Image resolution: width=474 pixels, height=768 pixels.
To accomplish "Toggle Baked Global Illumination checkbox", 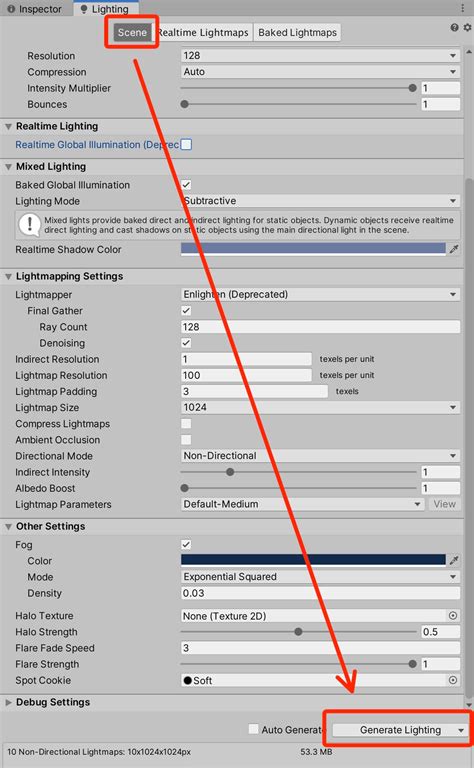I will pyautogui.click(x=186, y=185).
